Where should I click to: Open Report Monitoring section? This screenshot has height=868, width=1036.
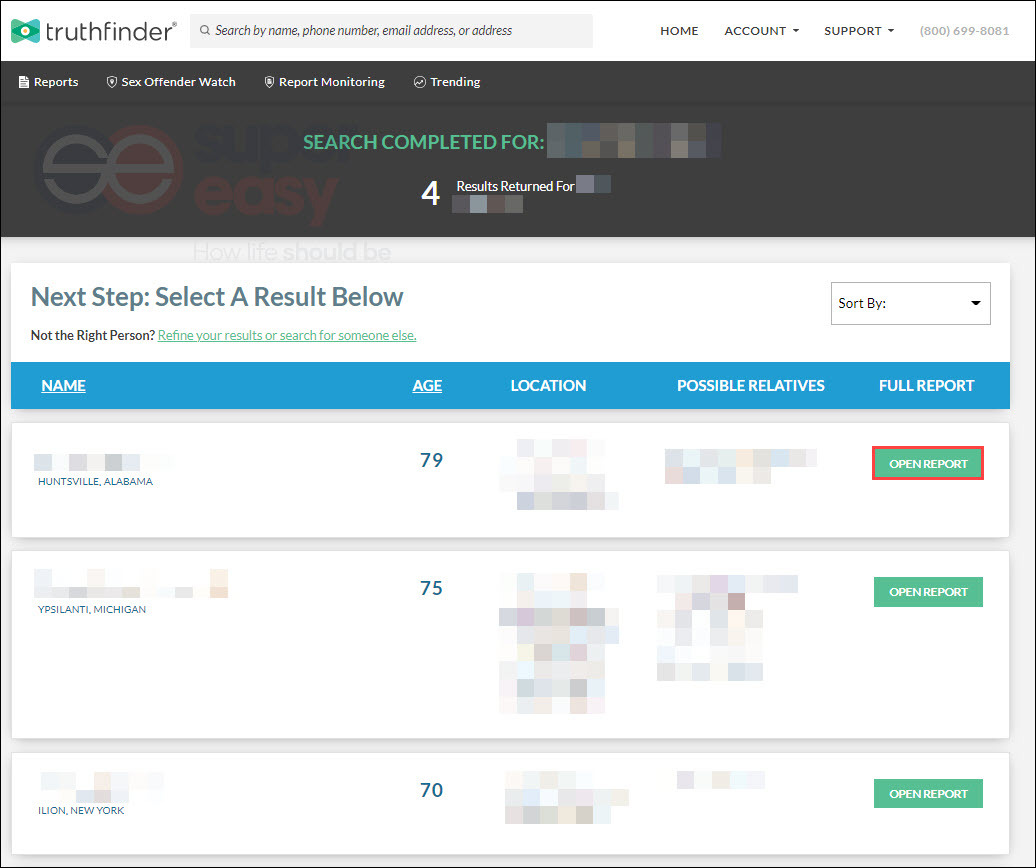(324, 82)
